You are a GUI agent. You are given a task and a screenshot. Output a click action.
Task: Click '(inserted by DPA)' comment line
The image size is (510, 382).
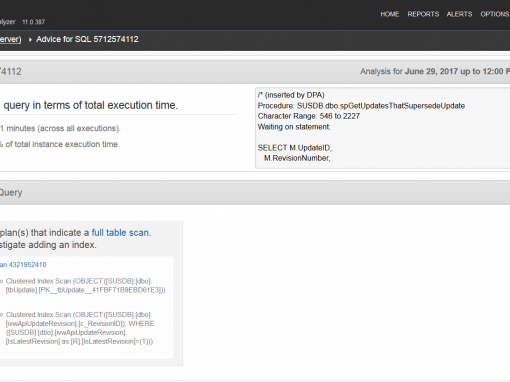pos(291,95)
